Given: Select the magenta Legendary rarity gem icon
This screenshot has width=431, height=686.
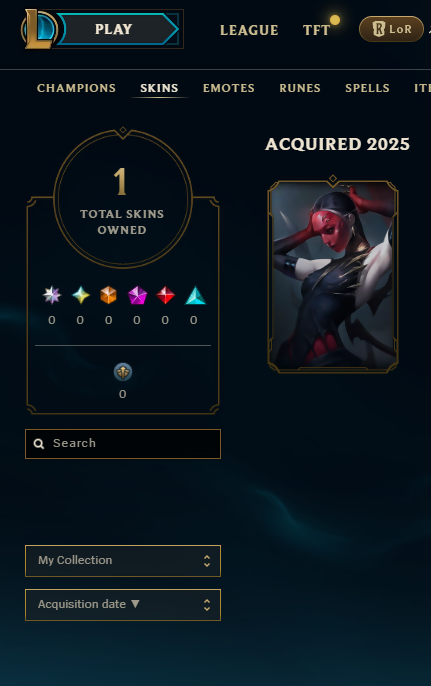Looking at the screenshot, I should (137, 295).
